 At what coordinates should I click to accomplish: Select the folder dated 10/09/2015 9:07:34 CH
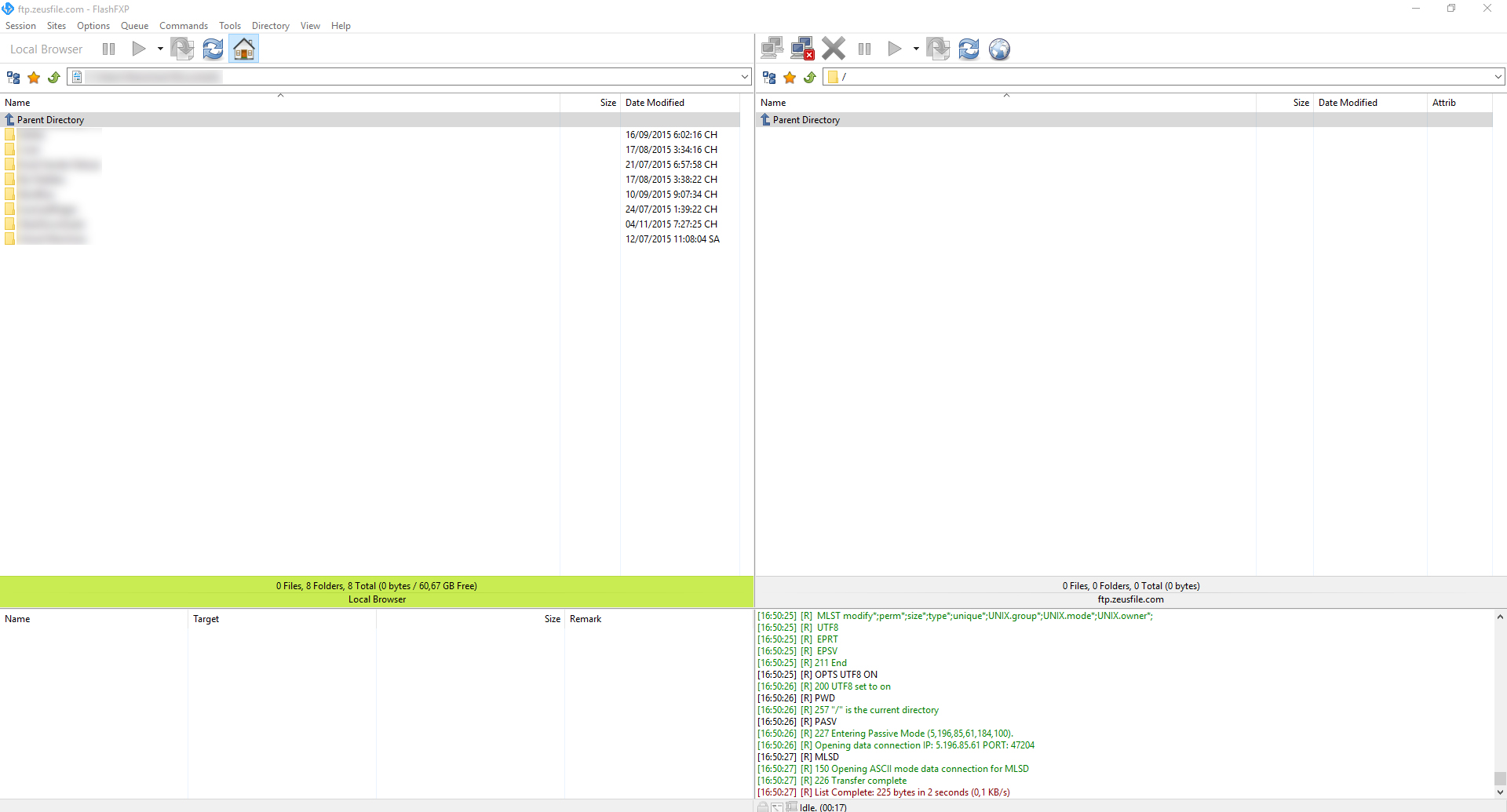(x=370, y=195)
